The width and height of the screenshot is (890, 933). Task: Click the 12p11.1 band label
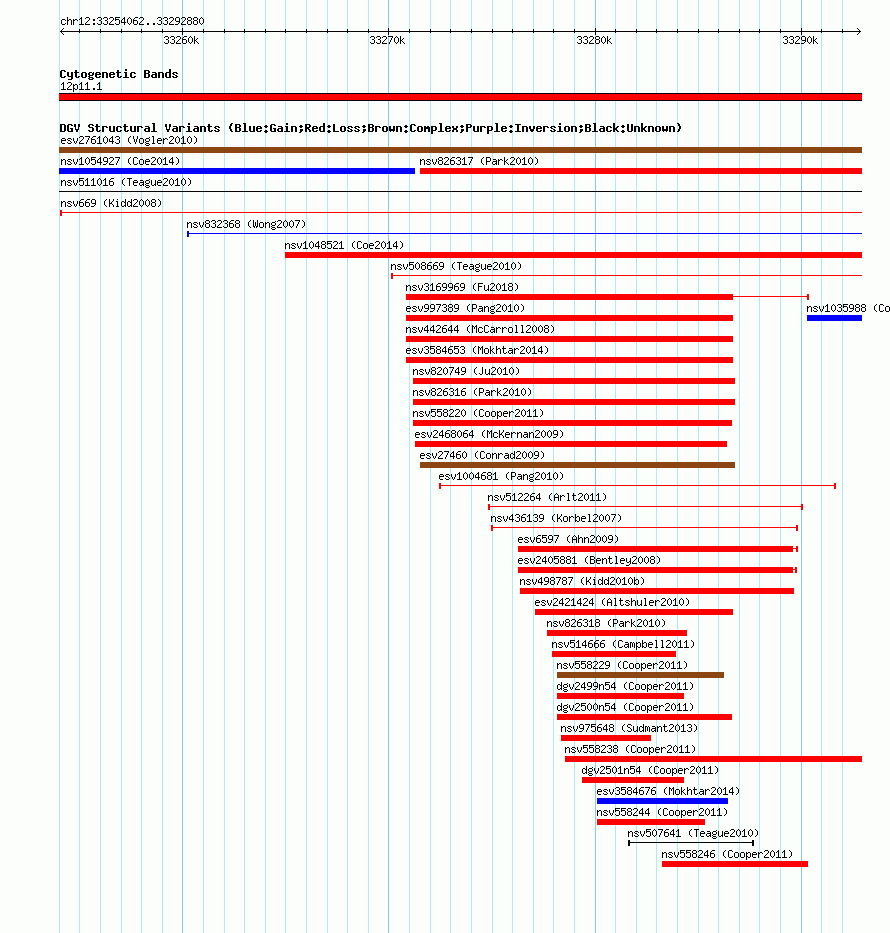[x=81, y=86]
